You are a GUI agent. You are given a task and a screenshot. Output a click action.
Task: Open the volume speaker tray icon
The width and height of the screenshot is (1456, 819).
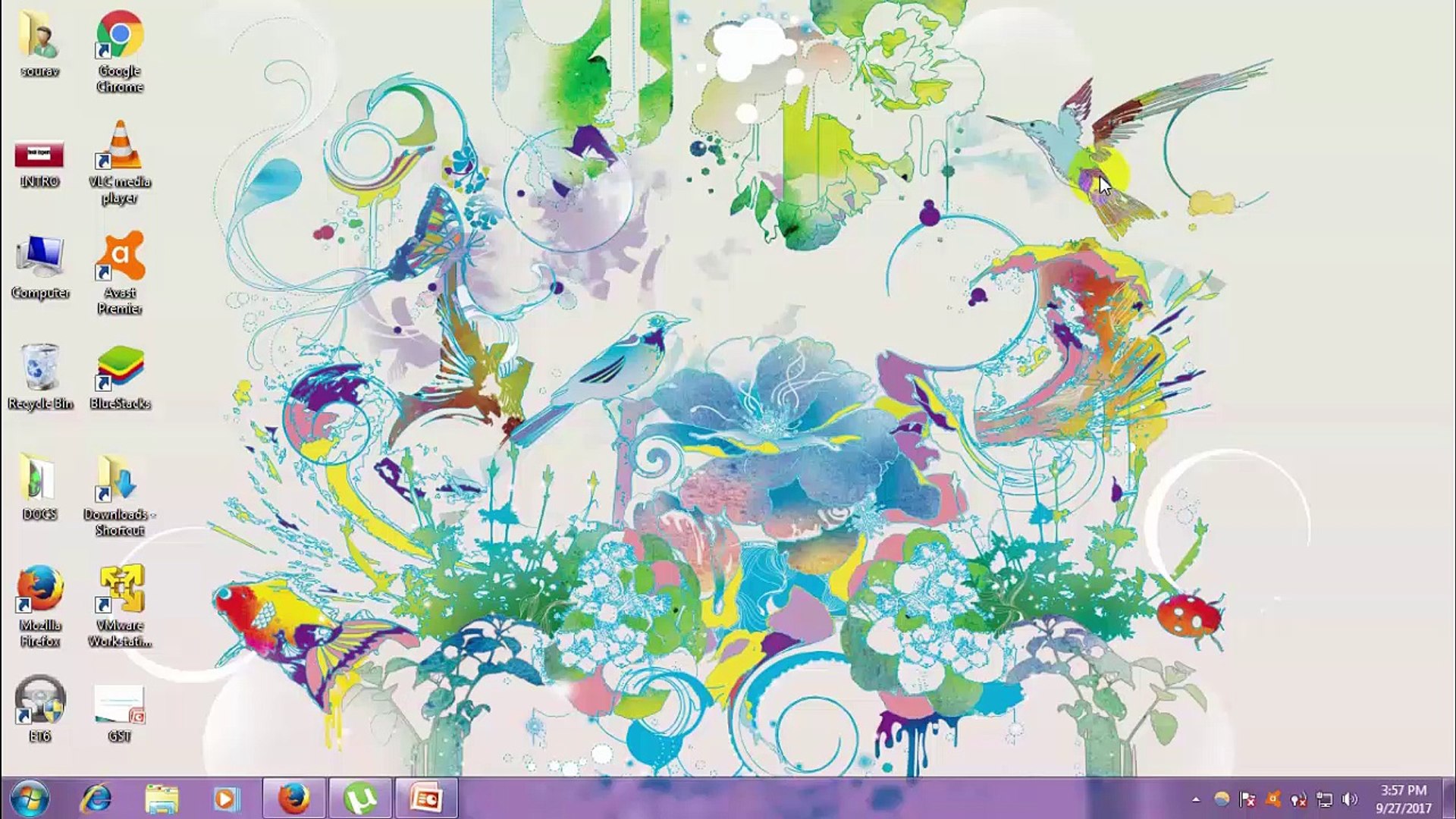[x=1350, y=799]
